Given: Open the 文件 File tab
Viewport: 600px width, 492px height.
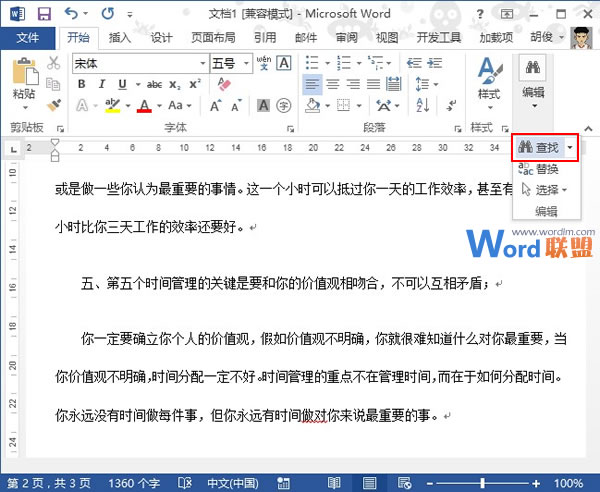Looking at the screenshot, I should click(x=28, y=37).
